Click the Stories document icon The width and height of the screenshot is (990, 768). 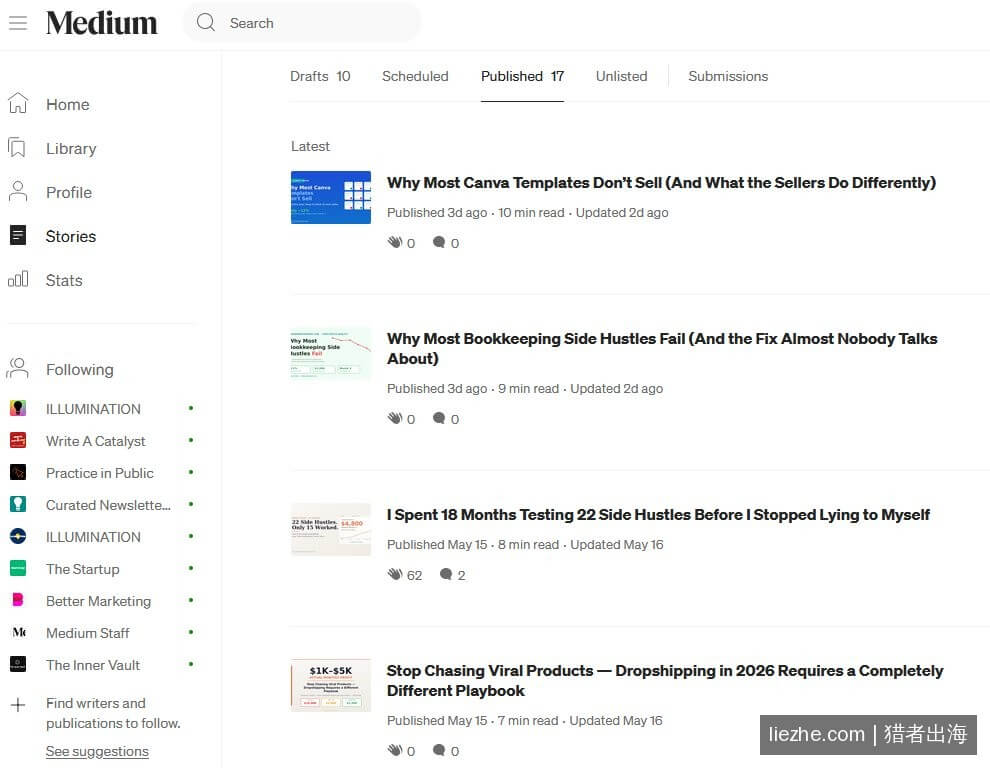click(18, 236)
